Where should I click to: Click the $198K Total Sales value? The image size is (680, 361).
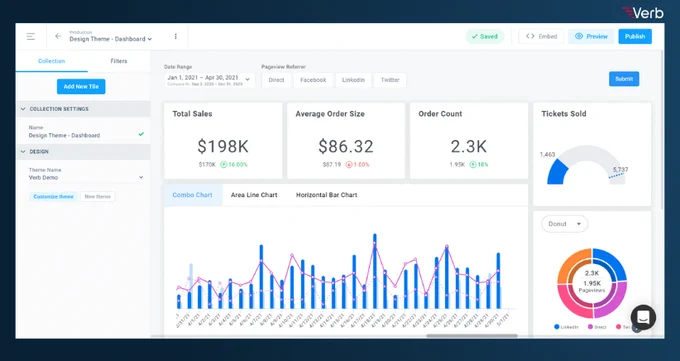coord(223,146)
